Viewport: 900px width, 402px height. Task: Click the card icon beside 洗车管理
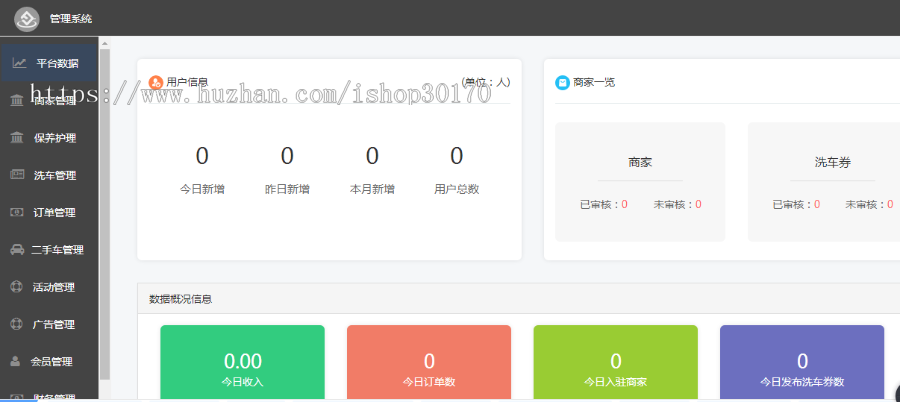[x=17, y=175]
